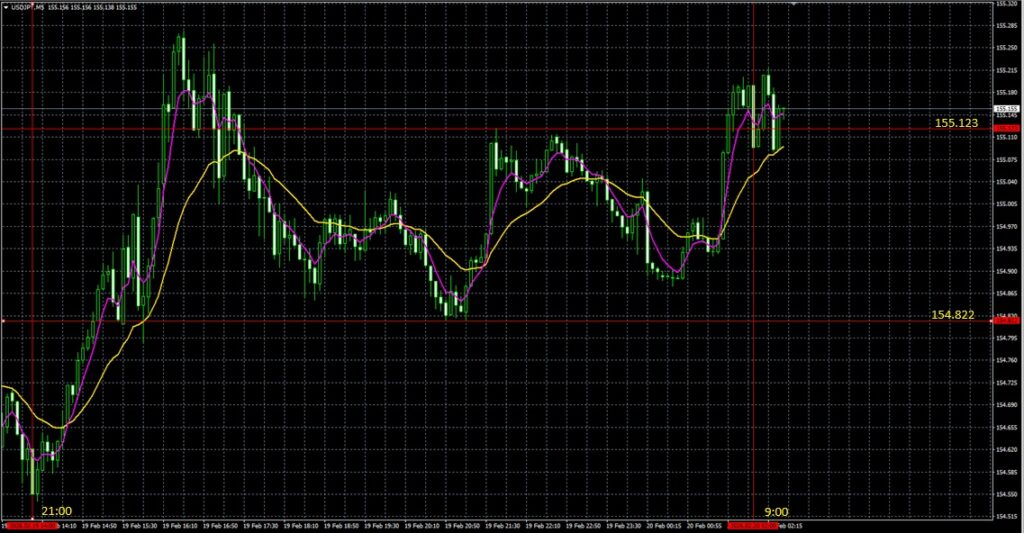The height and width of the screenshot is (533, 1024).
Task: Click the 19 Feb 14:50 time axis label
Action: (101, 526)
